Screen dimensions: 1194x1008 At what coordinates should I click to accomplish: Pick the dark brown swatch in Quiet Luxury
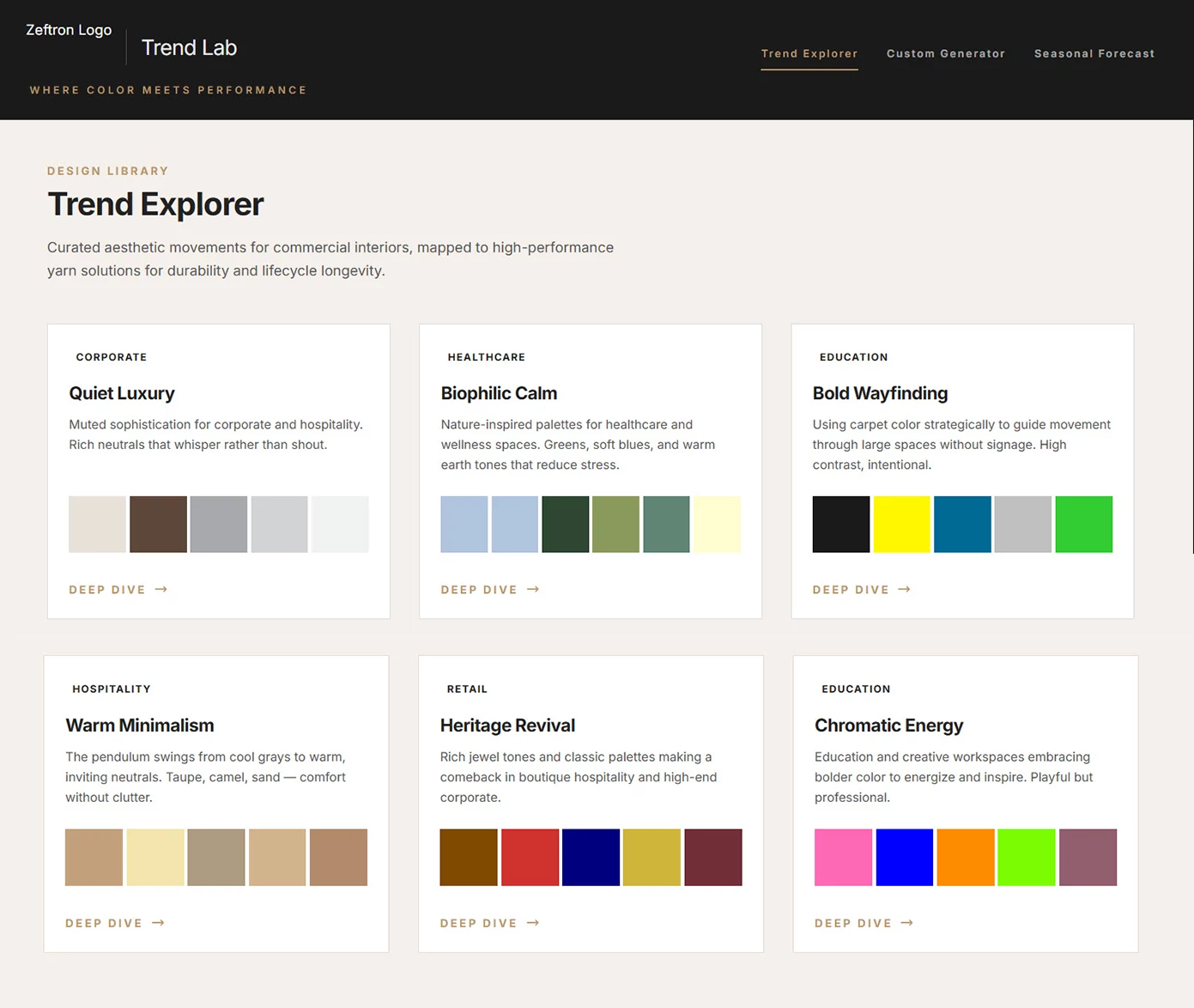pos(158,524)
